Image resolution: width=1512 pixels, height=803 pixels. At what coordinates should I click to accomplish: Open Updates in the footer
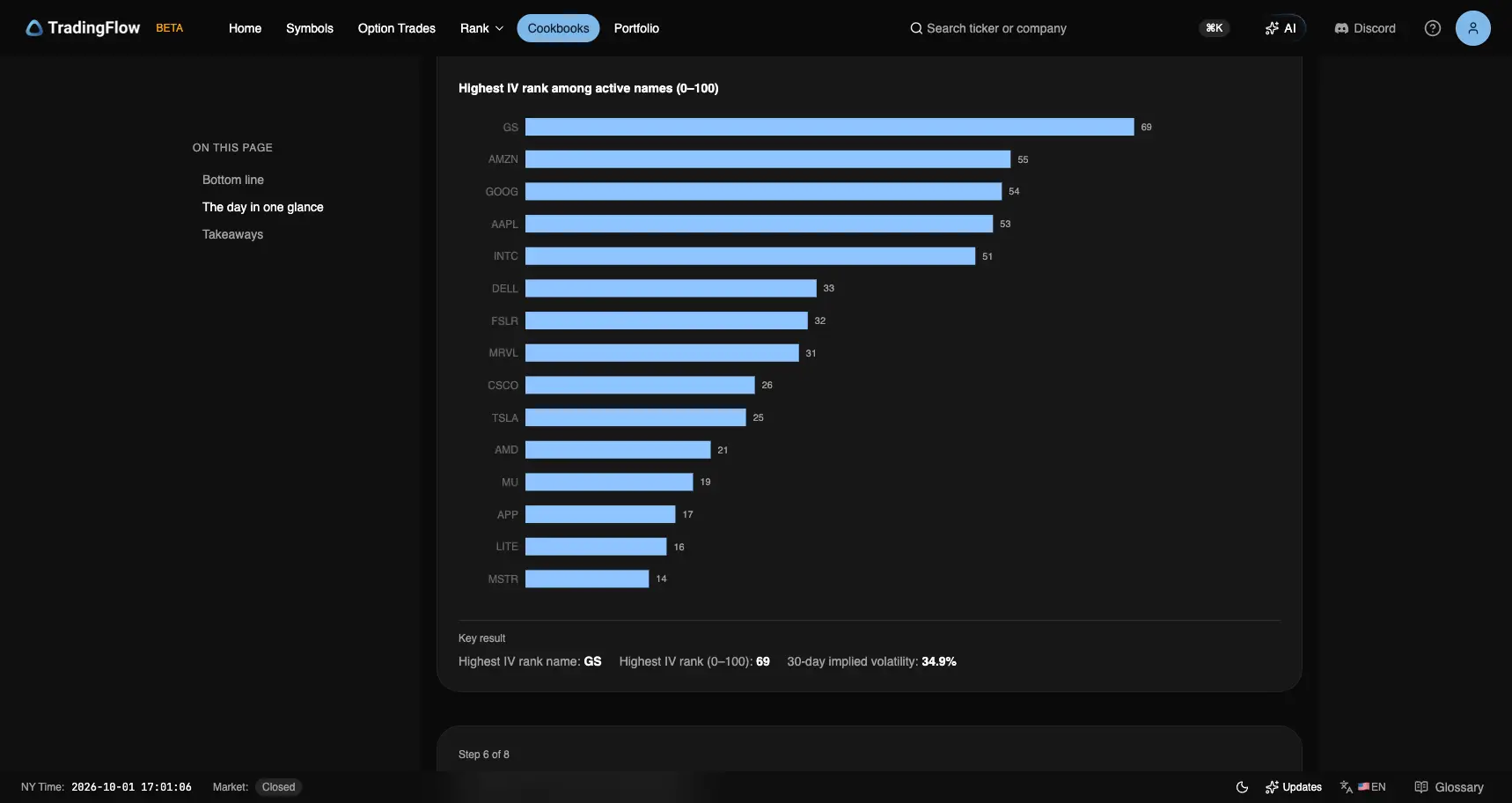[1293, 787]
